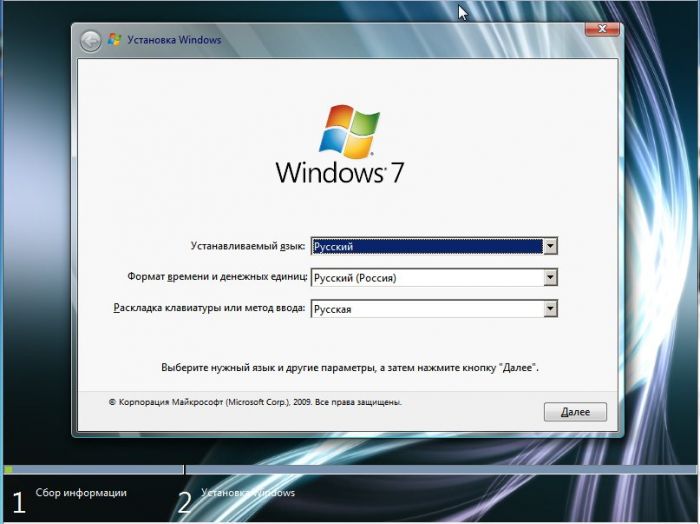Open the Устанавливаемый язык dropdown arrow
This screenshot has width=700, height=524.
coord(550,246)
